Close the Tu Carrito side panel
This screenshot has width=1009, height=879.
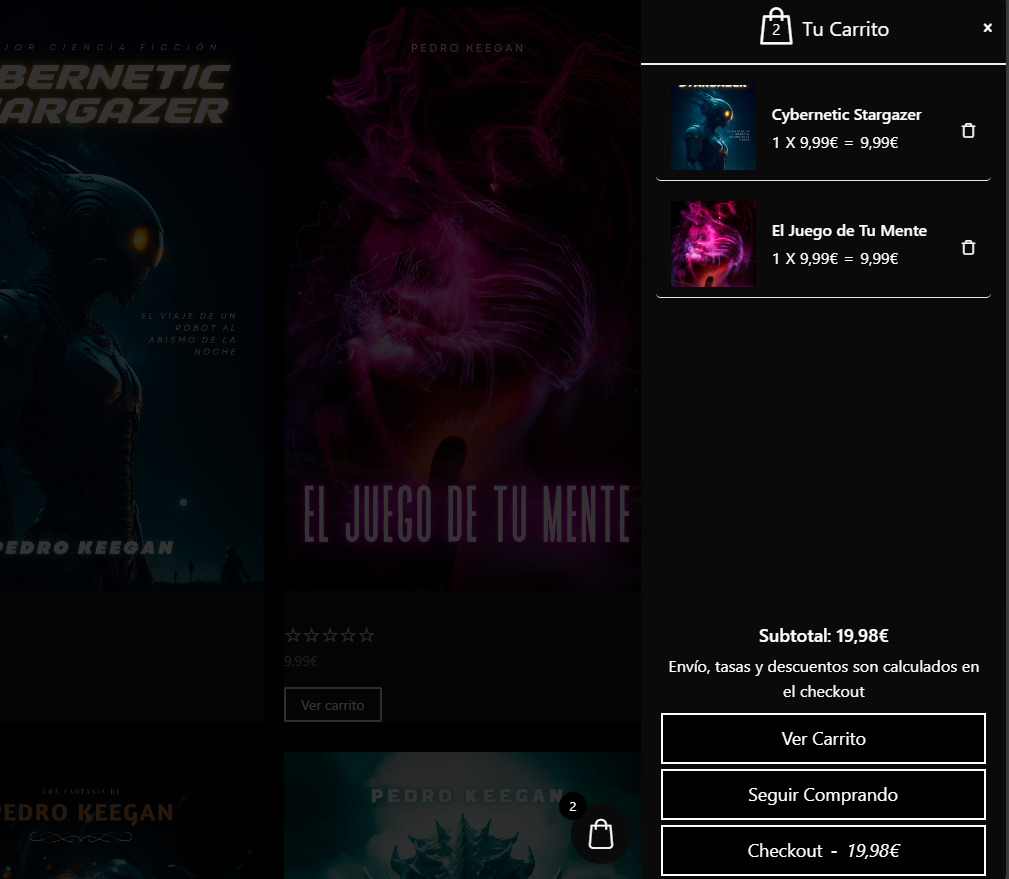(x=987, y=28)
